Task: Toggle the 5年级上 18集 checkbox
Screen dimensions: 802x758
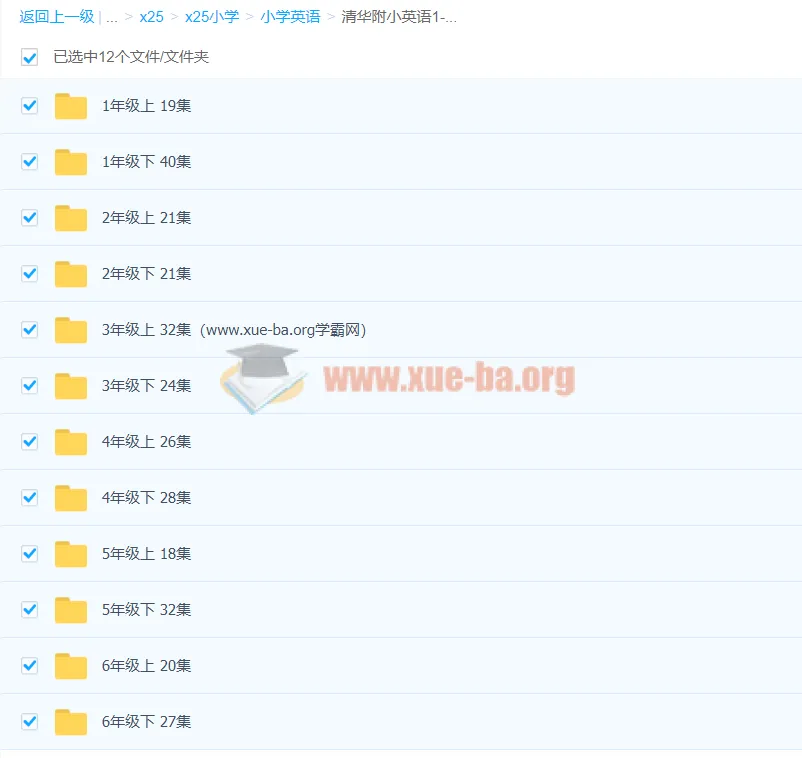Action: pyautogui.click(x=29, y=554)
